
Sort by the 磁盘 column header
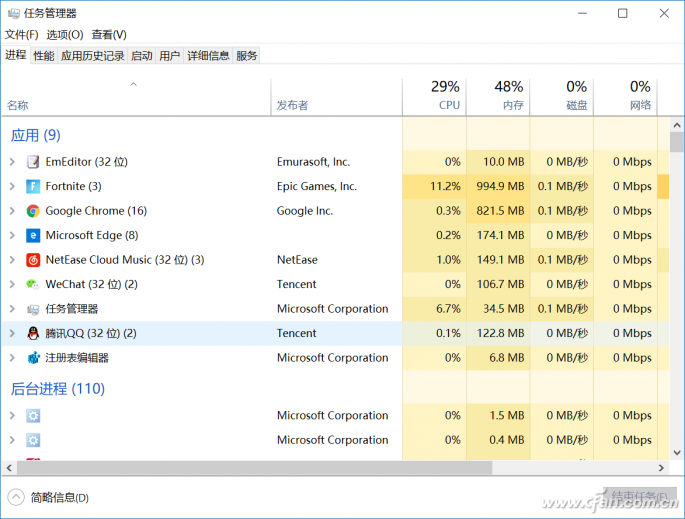562,97
